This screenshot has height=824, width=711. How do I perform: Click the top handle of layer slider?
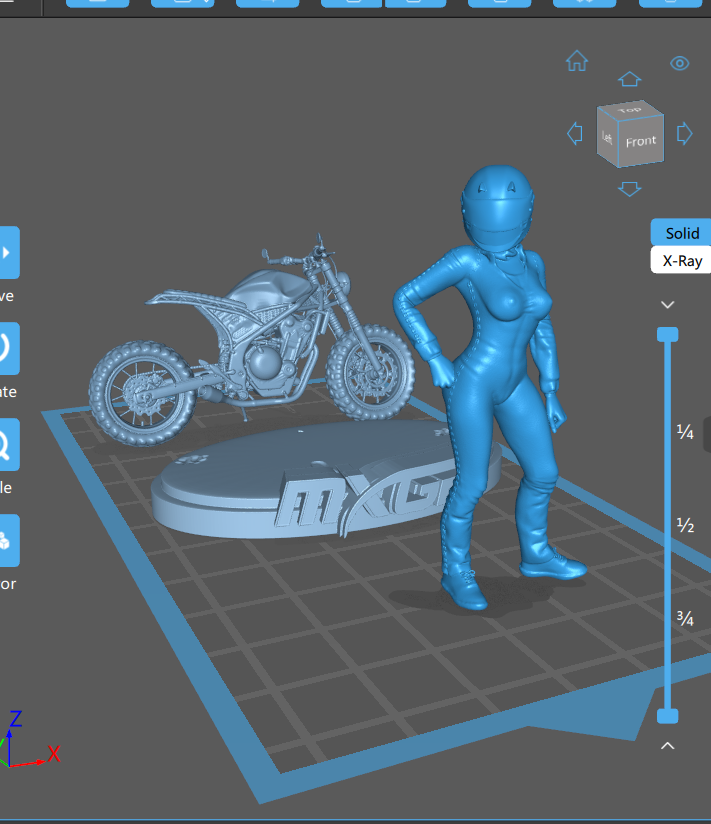tap(667, 335)
